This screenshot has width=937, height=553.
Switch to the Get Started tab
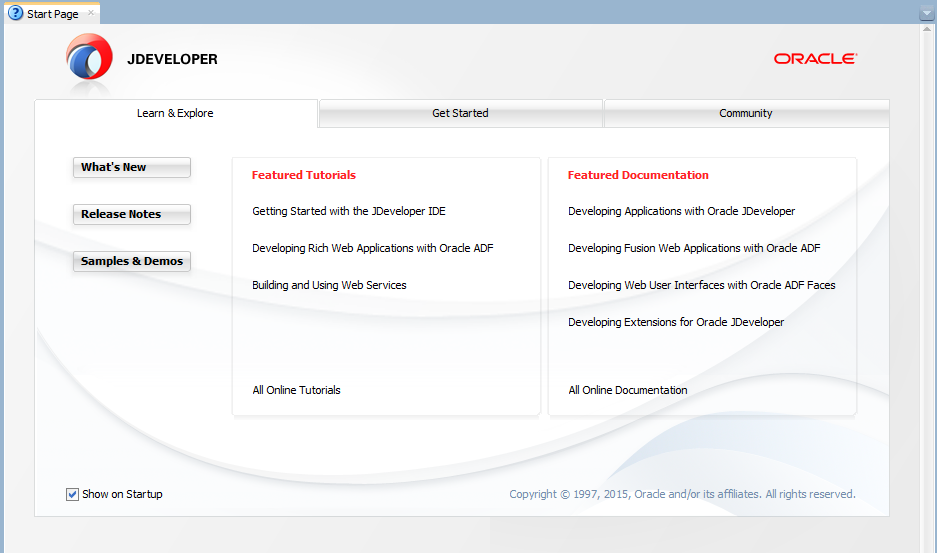pos(460,114)
